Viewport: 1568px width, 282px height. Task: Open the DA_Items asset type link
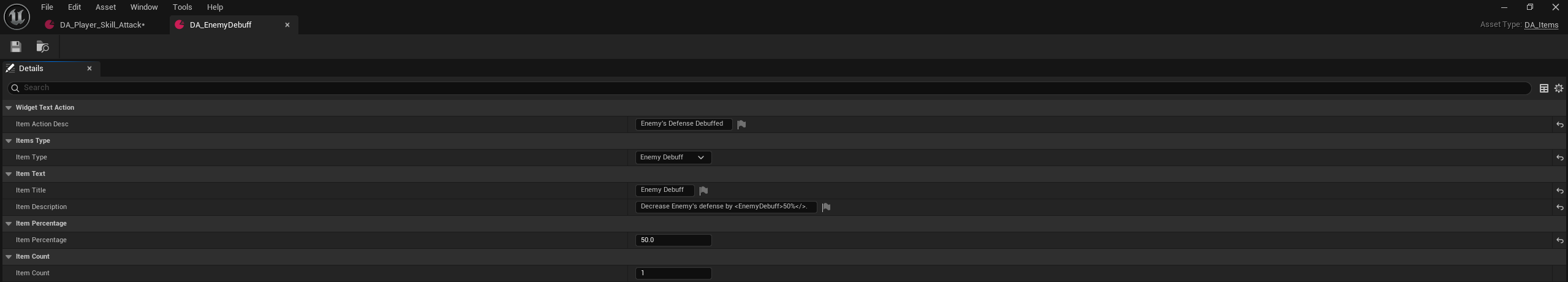point(1540,25)
